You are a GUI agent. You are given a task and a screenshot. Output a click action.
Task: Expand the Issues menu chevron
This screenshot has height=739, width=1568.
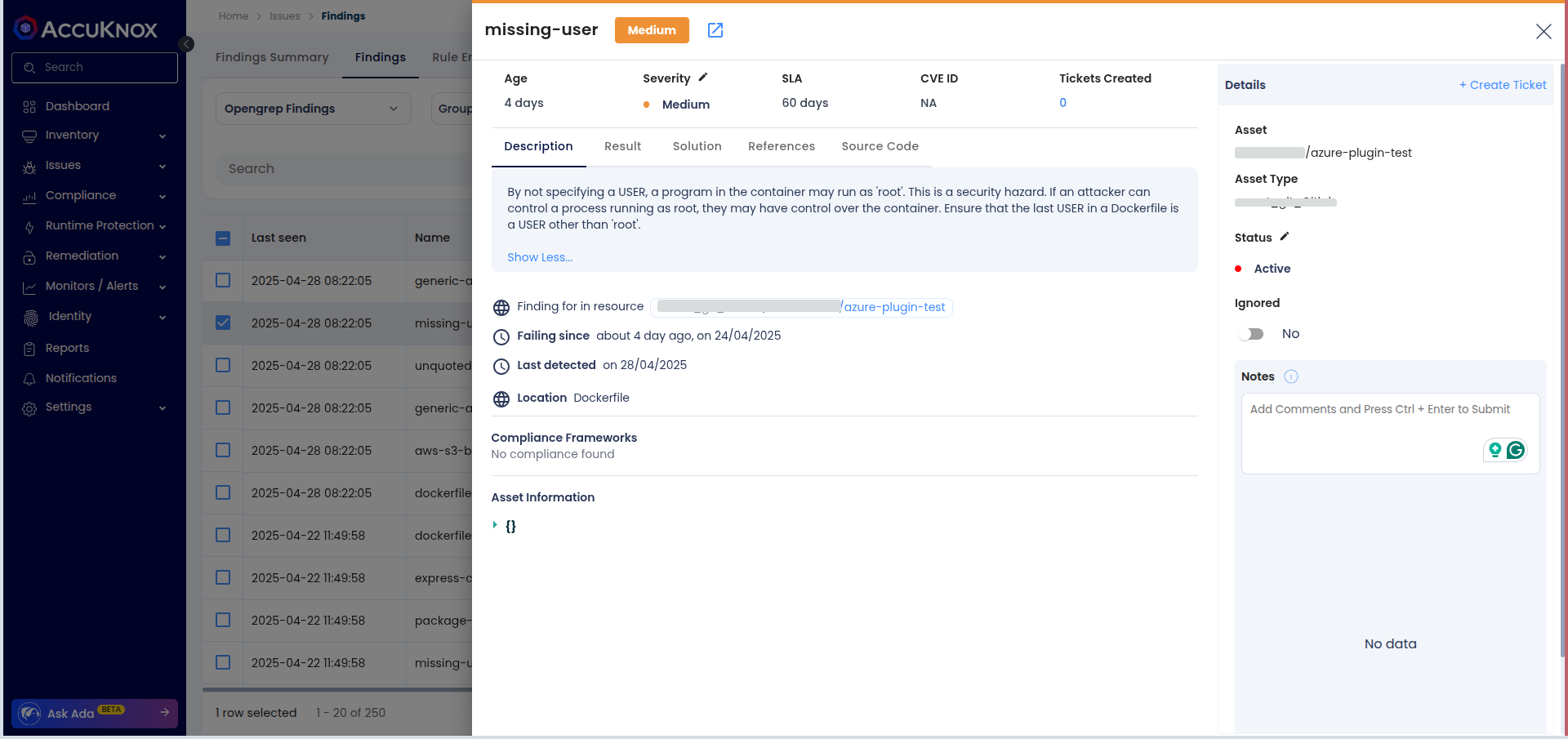(x=163, y=167)
